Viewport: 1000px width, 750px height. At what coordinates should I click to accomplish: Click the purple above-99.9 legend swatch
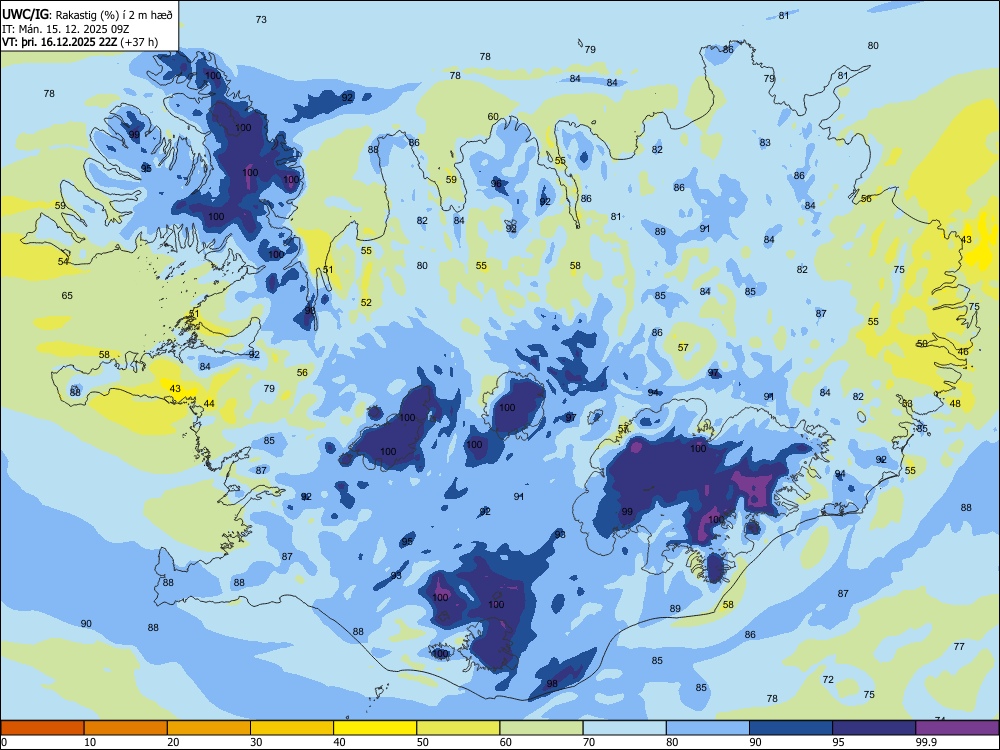click(x=957, y=728)
